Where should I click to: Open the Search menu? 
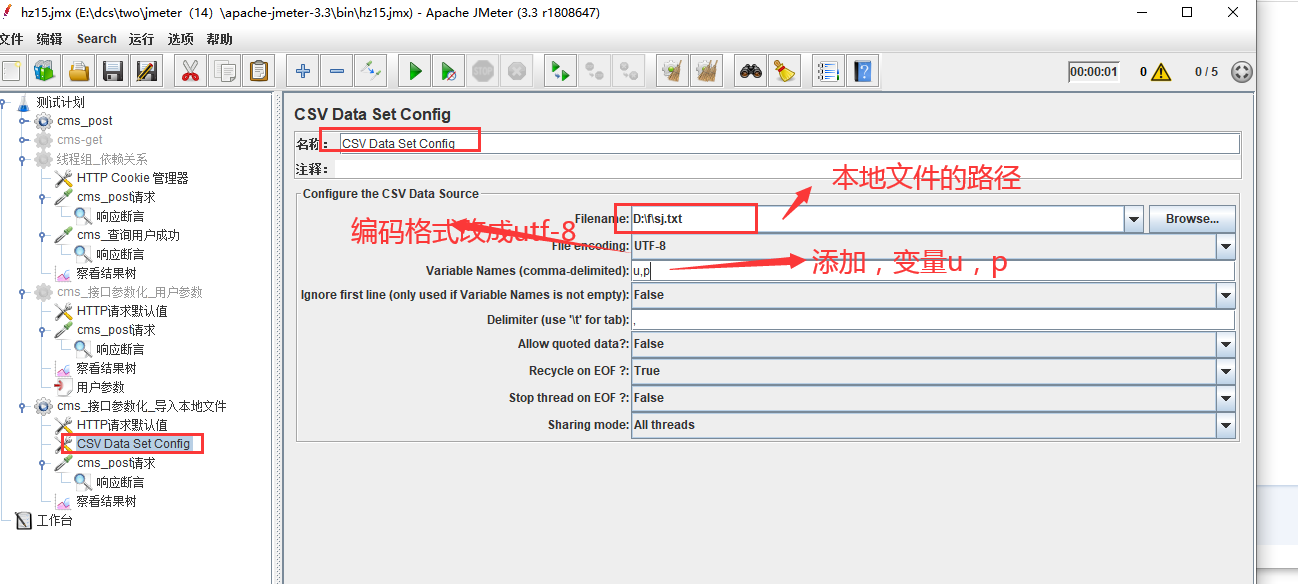coord(97,39)
